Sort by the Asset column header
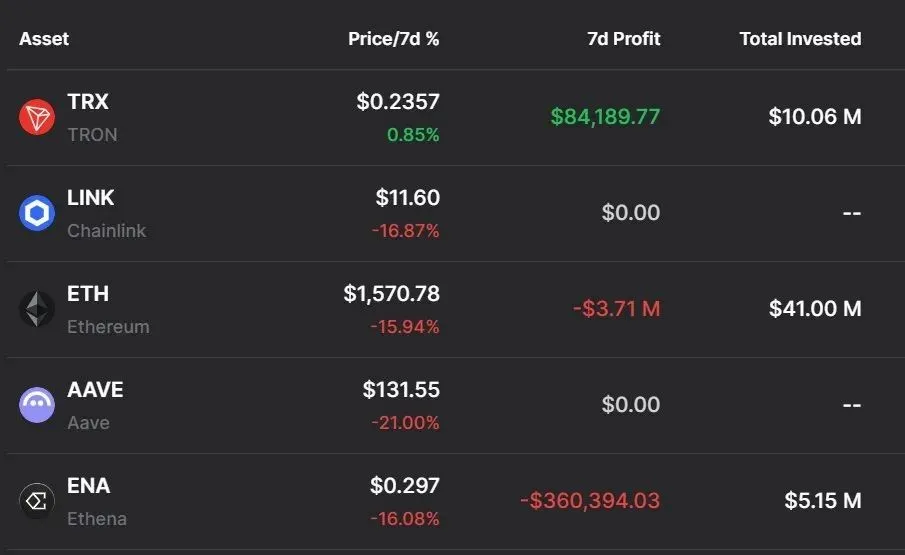 44,39
